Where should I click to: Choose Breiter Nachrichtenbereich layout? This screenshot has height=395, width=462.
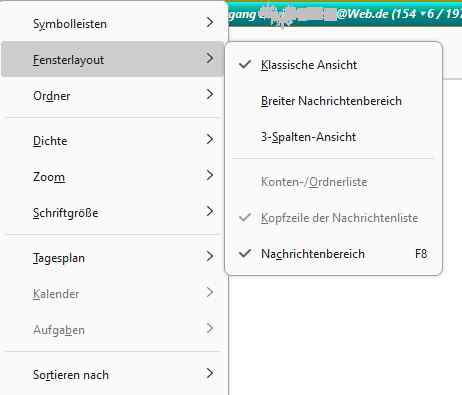[334, 101]
